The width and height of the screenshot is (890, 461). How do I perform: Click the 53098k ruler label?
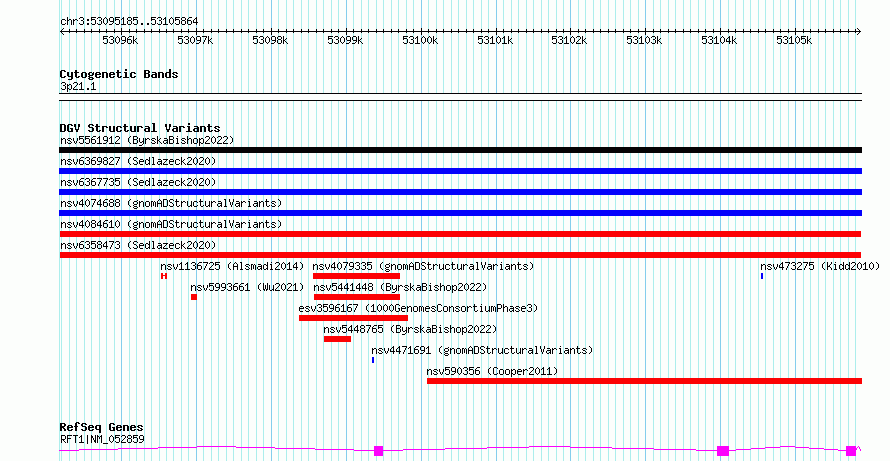pyautogui.click(x=270, y=41)
